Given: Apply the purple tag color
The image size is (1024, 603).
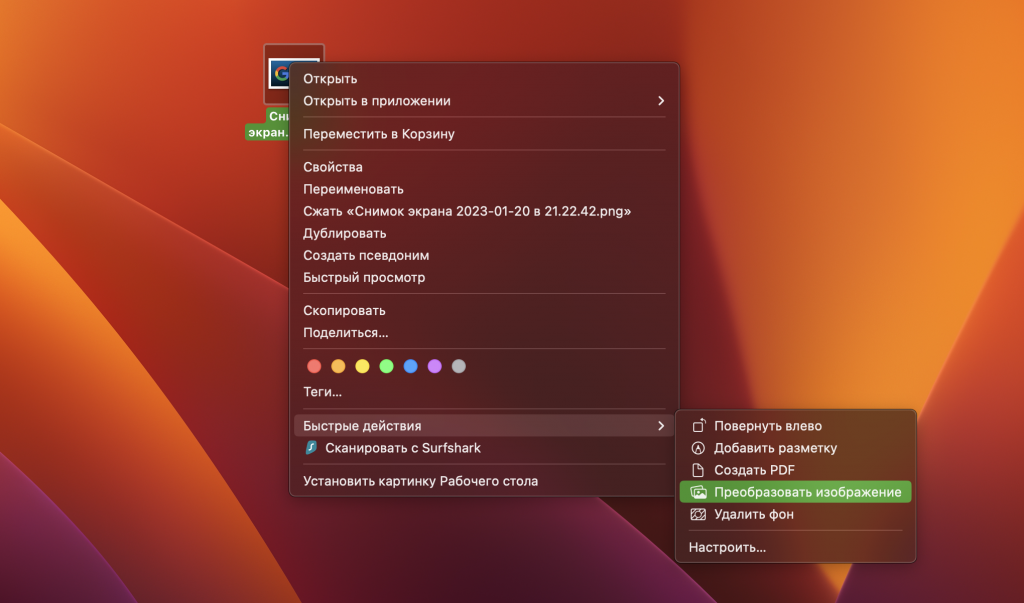Looking at the screenshot, I should [x=435, y=366].
